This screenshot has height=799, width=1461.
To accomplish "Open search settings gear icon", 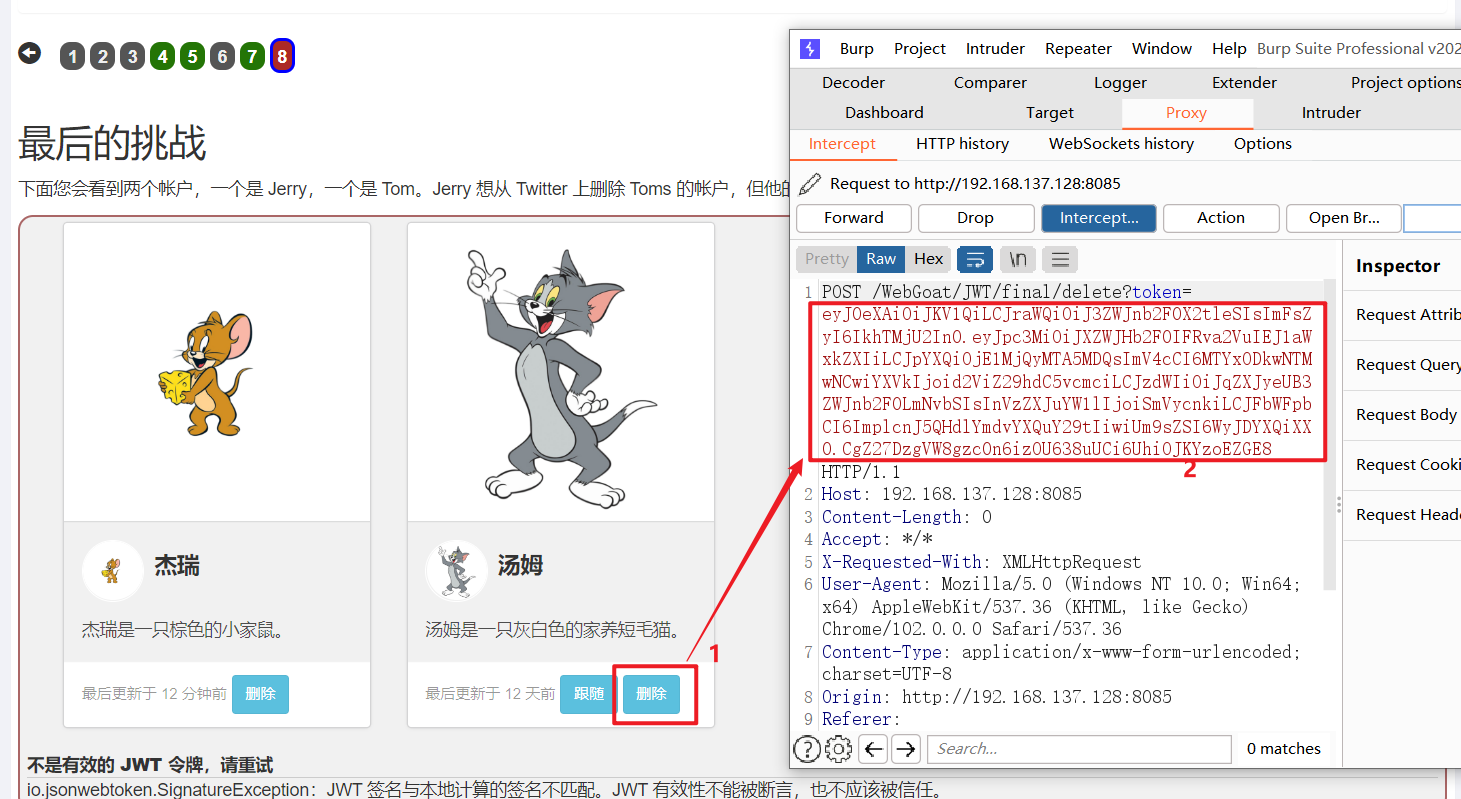I will (x=838, y=749).
